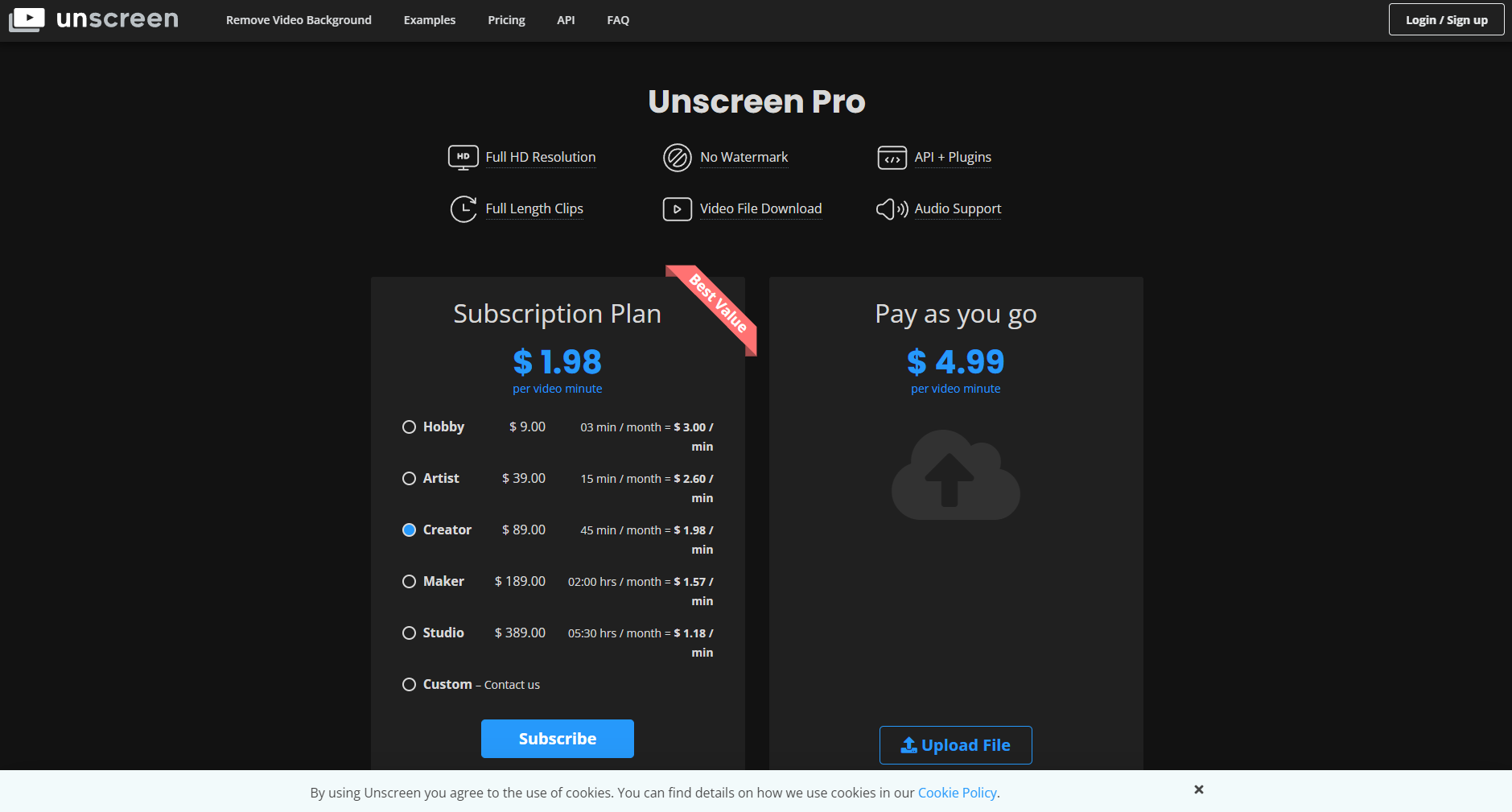Click the $ 1.98 subscription price
This screenshot has width=1512, height=812.
(558, 362)
